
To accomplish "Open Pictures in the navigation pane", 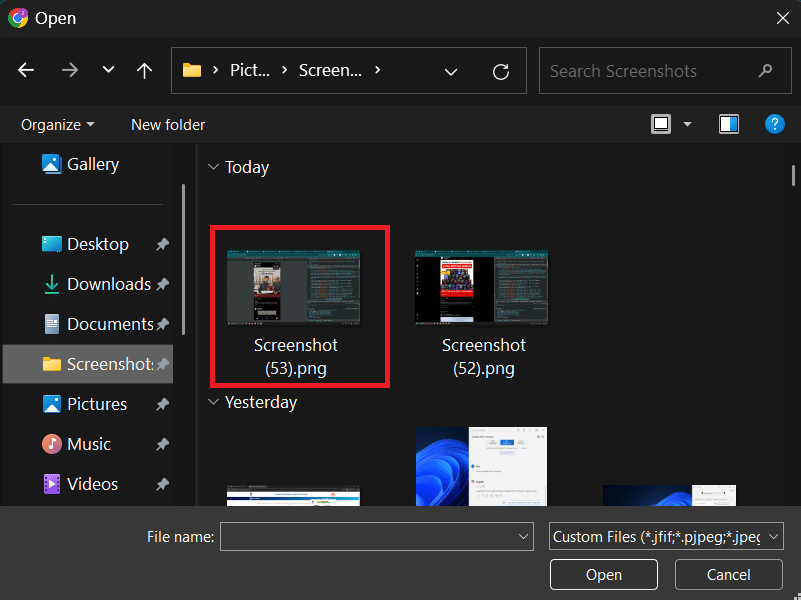I will tap(87, 404).
